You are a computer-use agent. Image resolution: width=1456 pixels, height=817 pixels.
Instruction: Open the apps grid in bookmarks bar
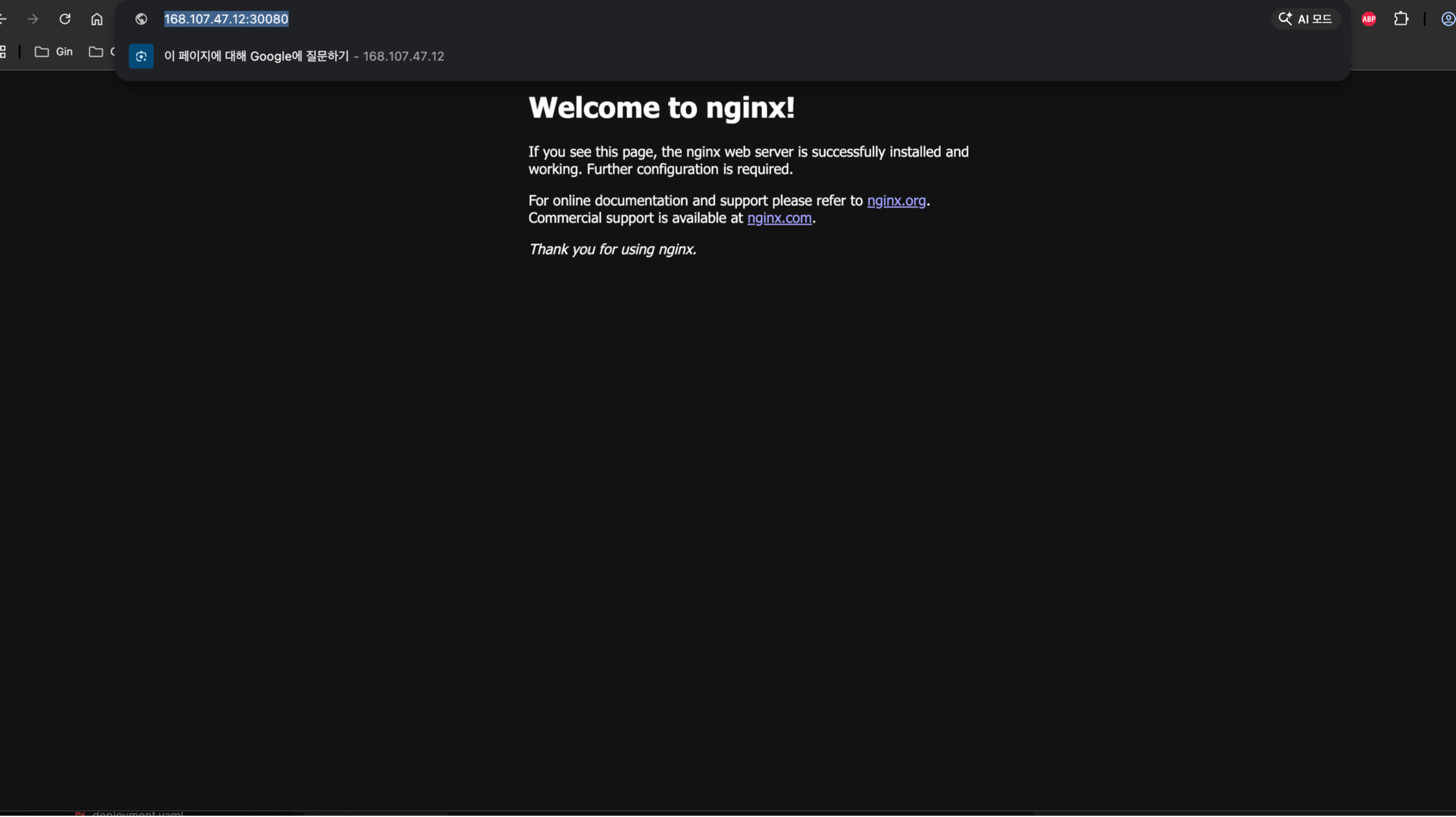[3, 52]
